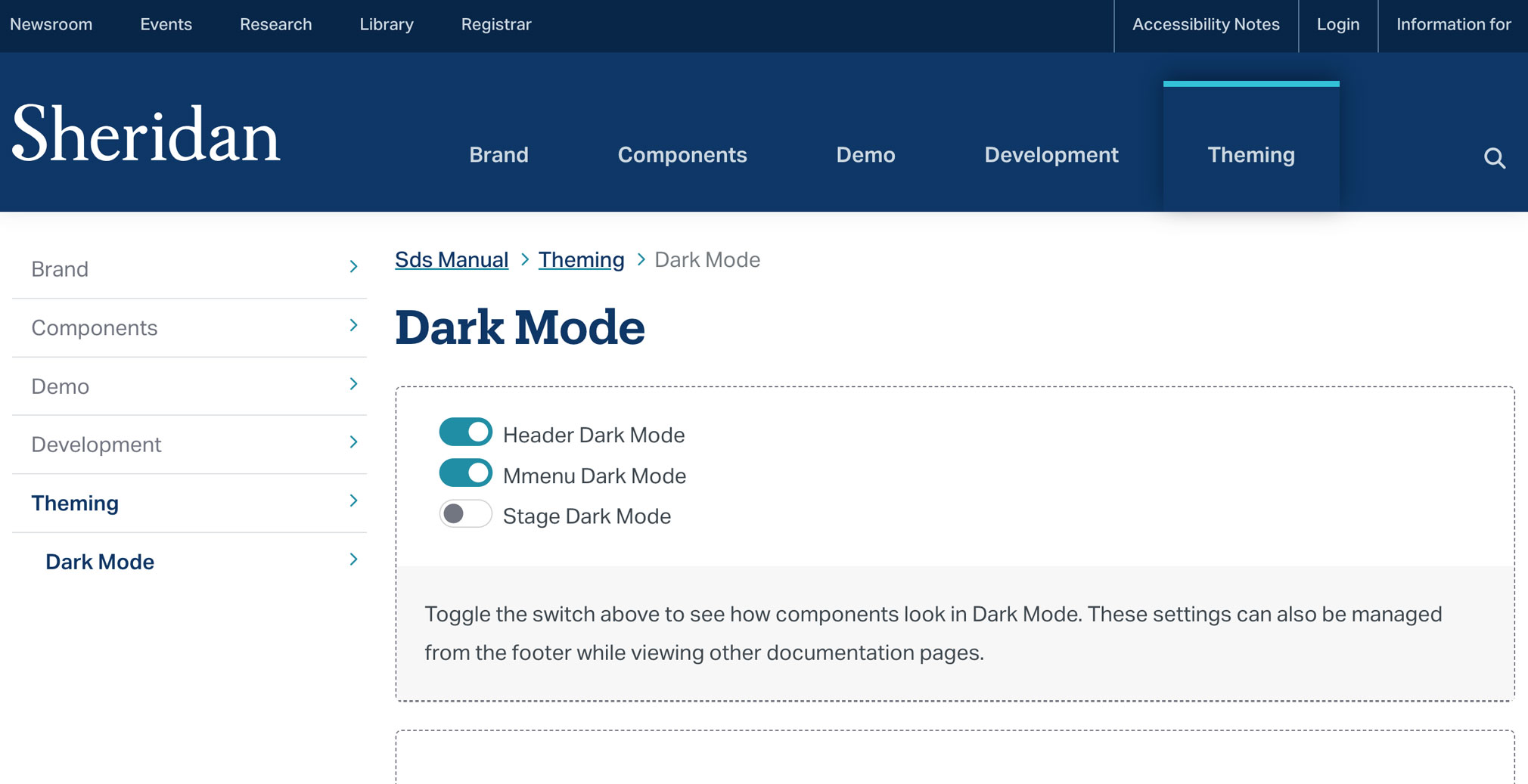
Task: Collapse the Theming sidebar chevron
Action: (353, 500)
